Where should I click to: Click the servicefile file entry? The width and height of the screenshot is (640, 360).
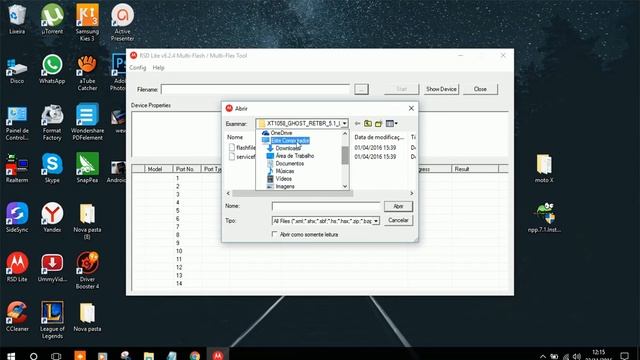tap(242, 157)
